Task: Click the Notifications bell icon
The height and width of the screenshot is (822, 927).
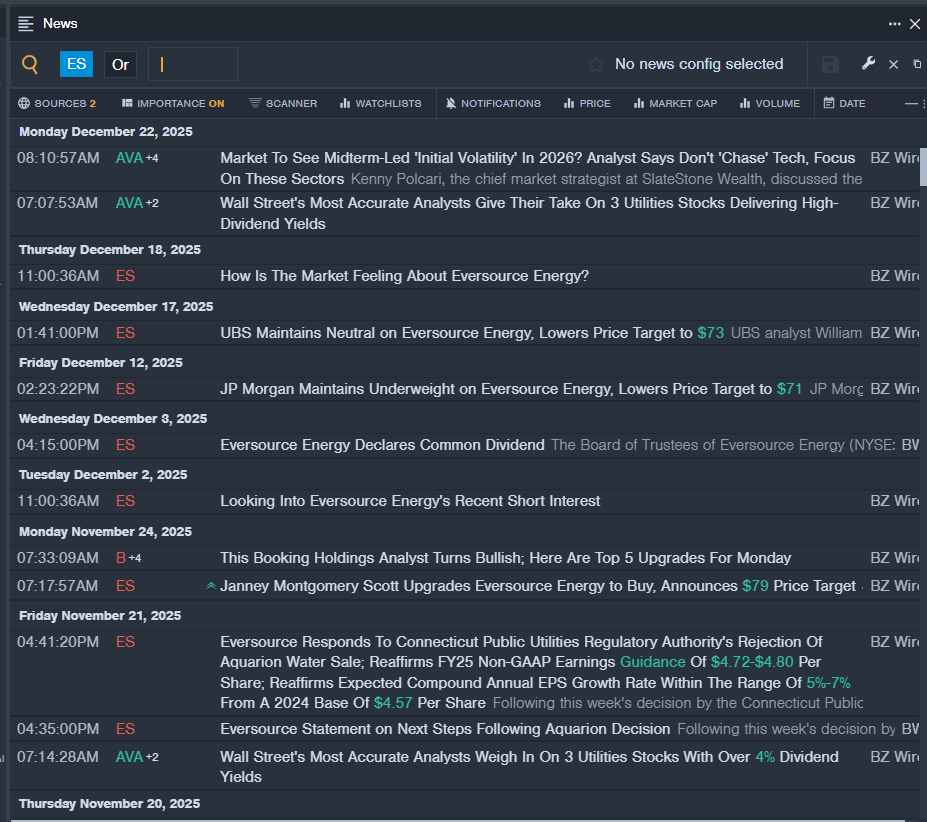Action: pyautogui.click(x=454, y=103)
